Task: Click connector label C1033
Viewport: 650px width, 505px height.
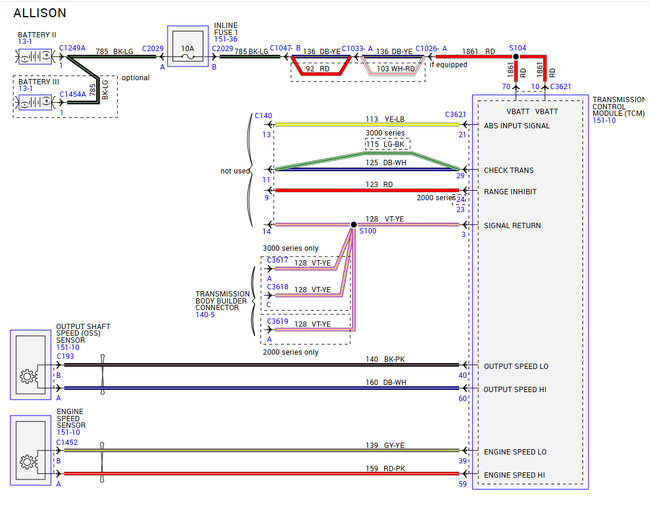Action: 352,49
